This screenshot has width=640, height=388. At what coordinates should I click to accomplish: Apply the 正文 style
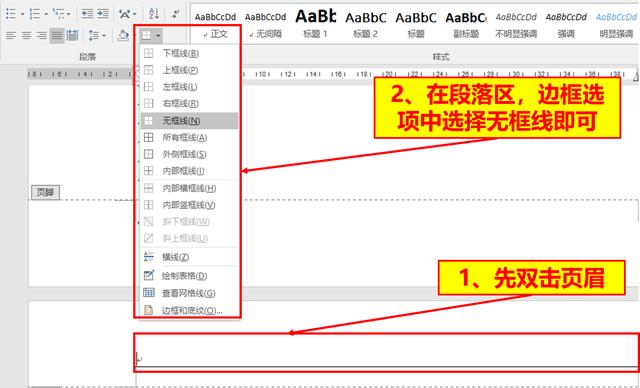(x=216, y=24)
